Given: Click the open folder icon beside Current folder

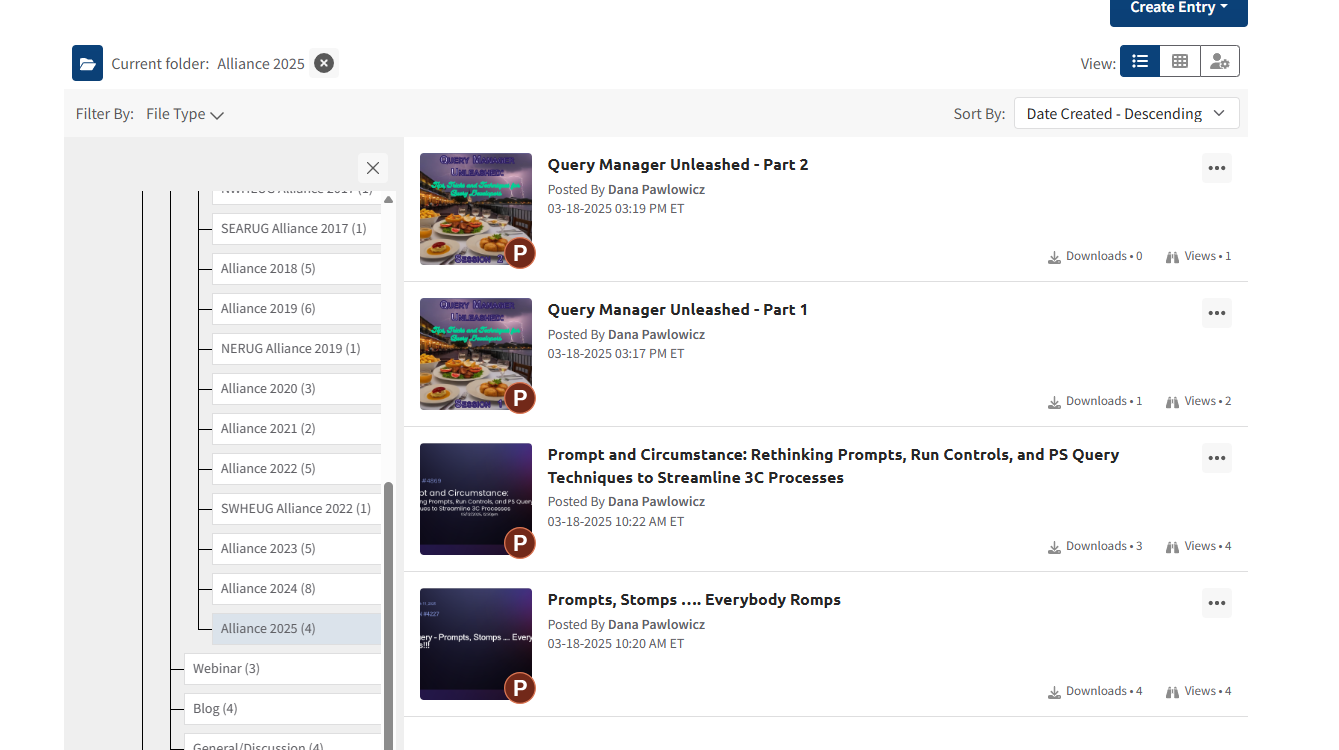Looking at the screenshot, I should tap(88, 63).
